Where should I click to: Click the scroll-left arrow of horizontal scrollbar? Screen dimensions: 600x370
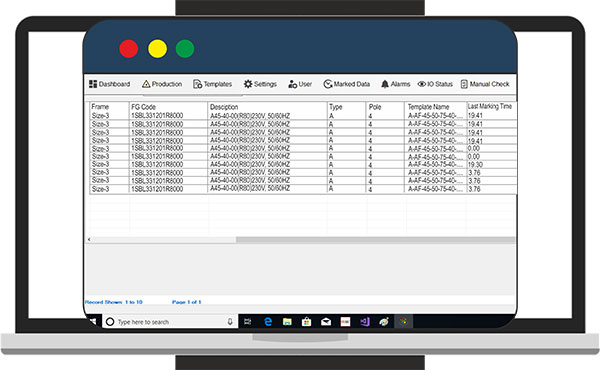[89, 240]
